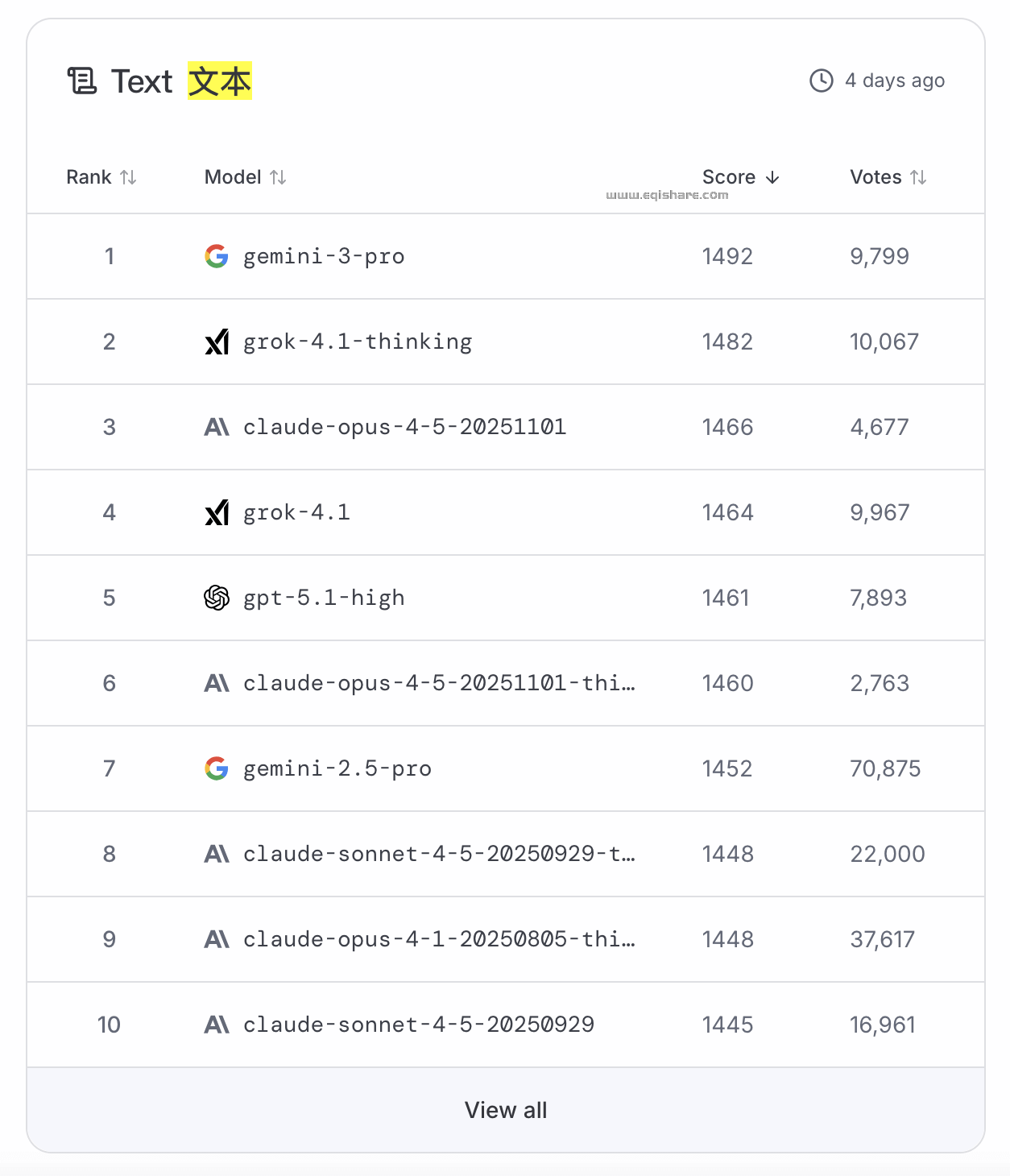
Task: Click the clock icon beside 4 days ago
Action: 821,81
